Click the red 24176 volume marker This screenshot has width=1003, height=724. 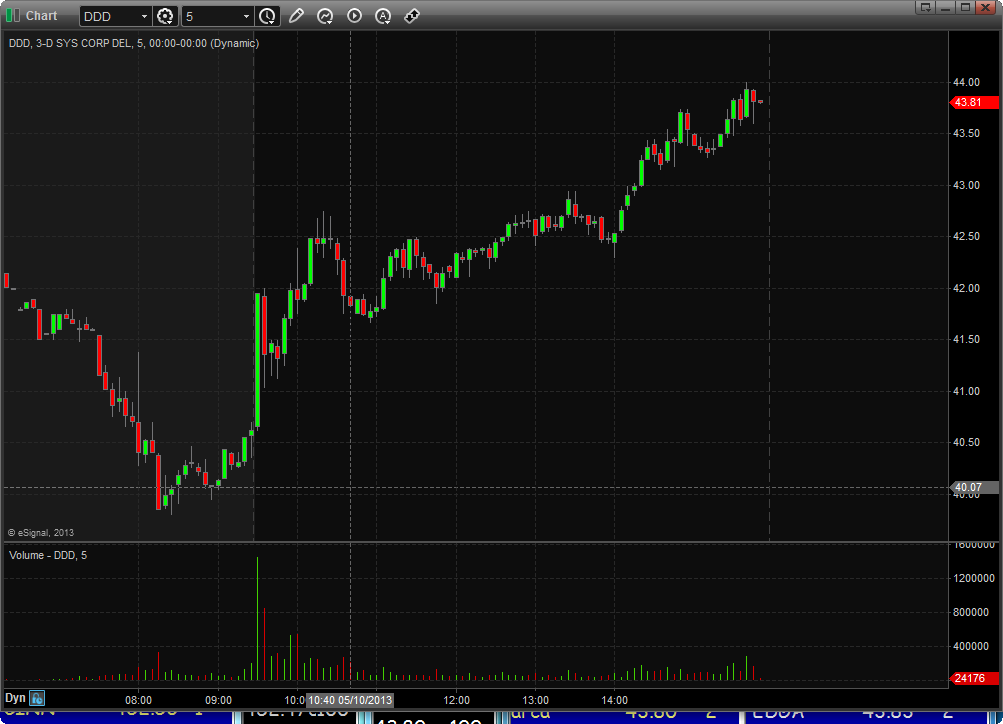[x=974, y=679]
